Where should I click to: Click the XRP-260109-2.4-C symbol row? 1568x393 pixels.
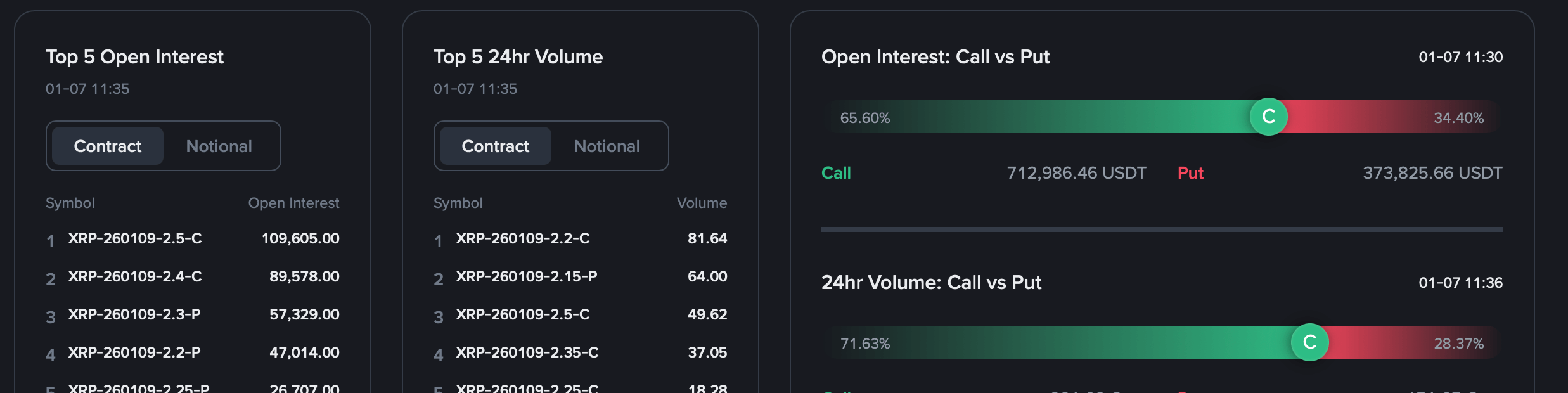pyautogui.click(x=135, y=276)
